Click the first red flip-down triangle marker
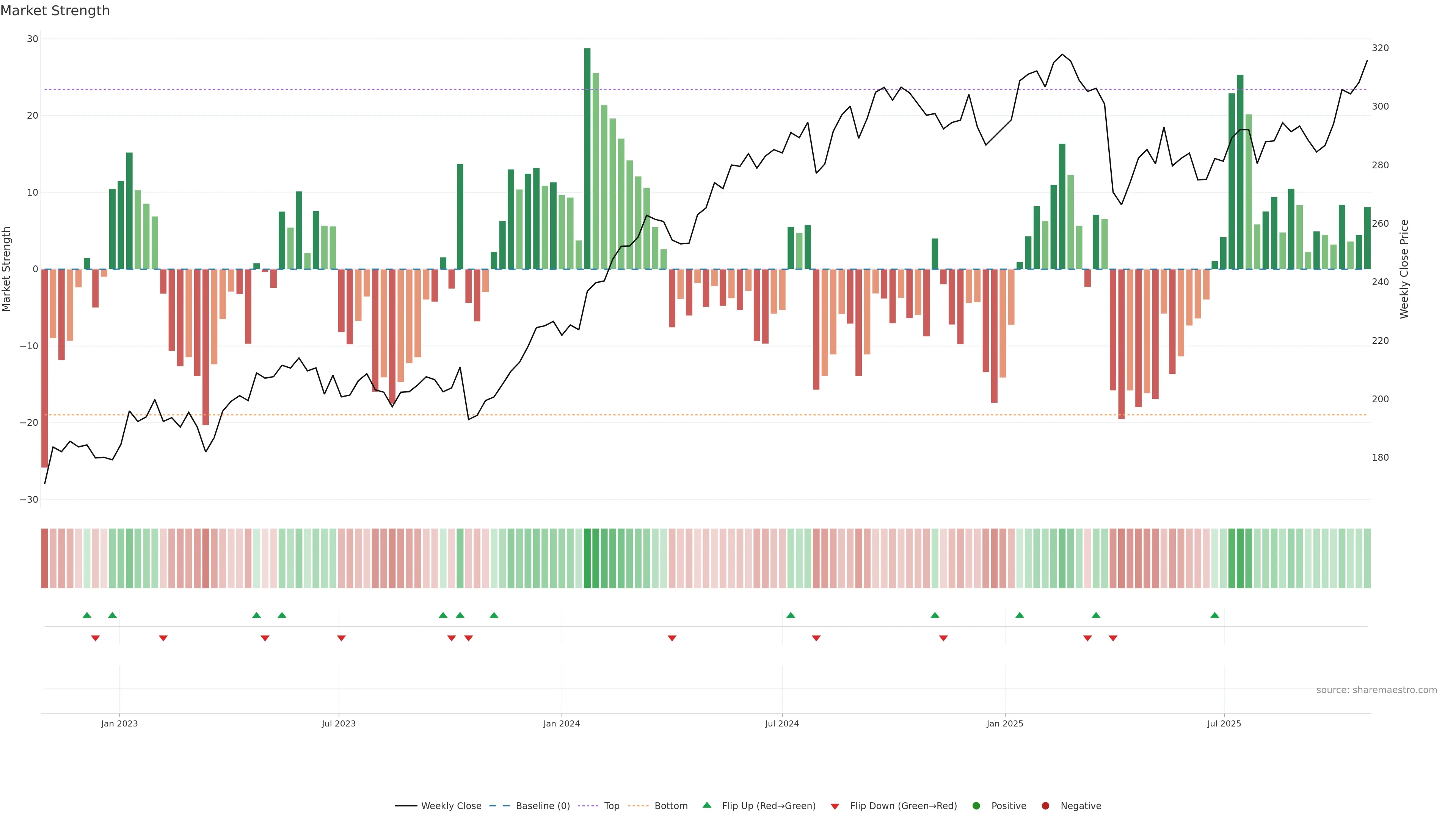 click(96, 638)
